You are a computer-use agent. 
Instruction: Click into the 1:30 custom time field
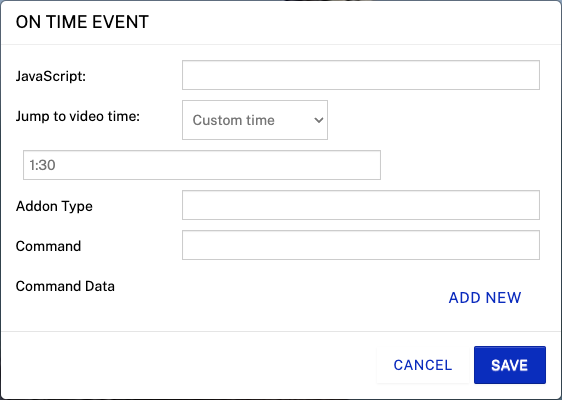click(202, 165)
